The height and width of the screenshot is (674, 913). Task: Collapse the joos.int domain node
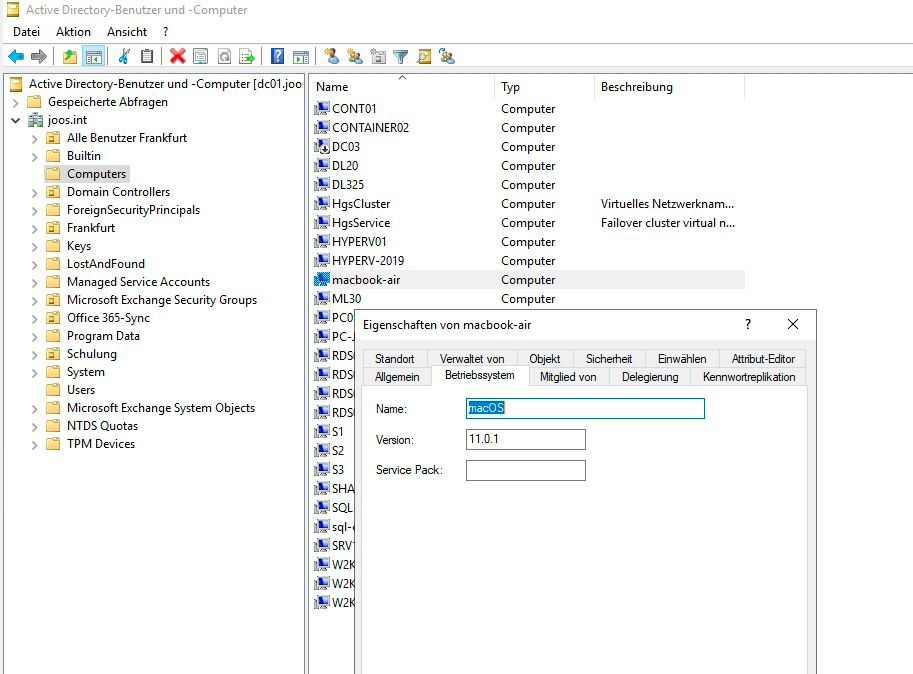(16, 120)
